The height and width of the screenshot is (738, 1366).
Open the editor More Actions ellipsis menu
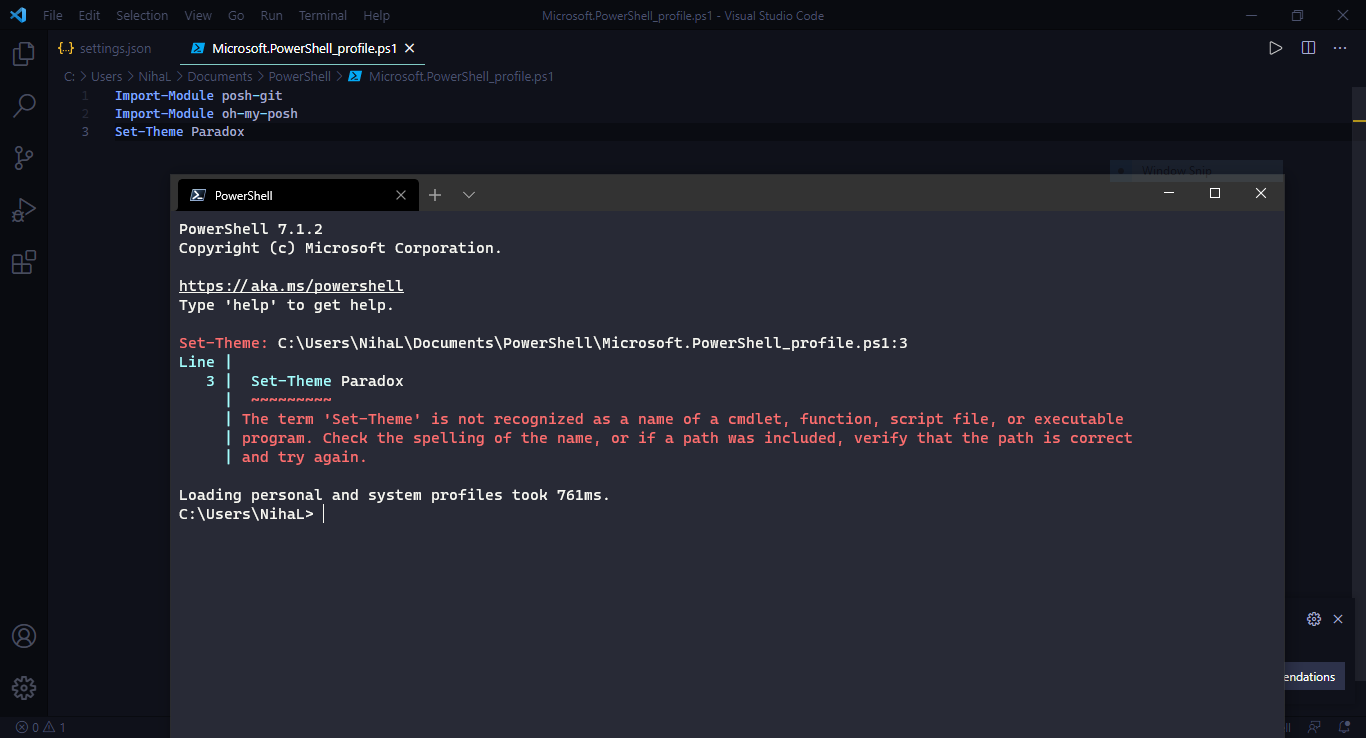tap(1340, 47)
